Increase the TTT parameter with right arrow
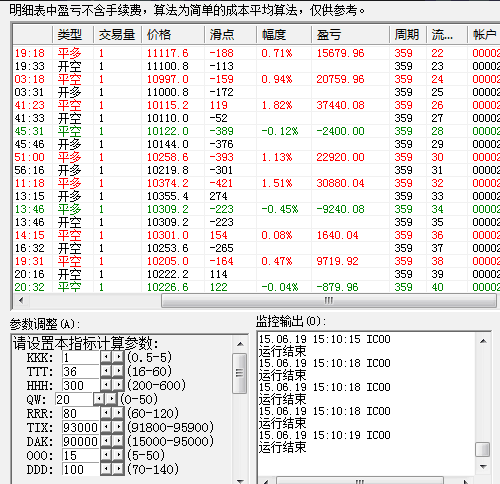 118,371
